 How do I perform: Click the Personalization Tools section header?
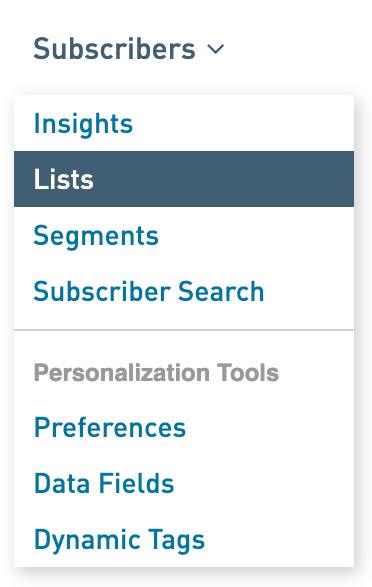click(156, 372)
